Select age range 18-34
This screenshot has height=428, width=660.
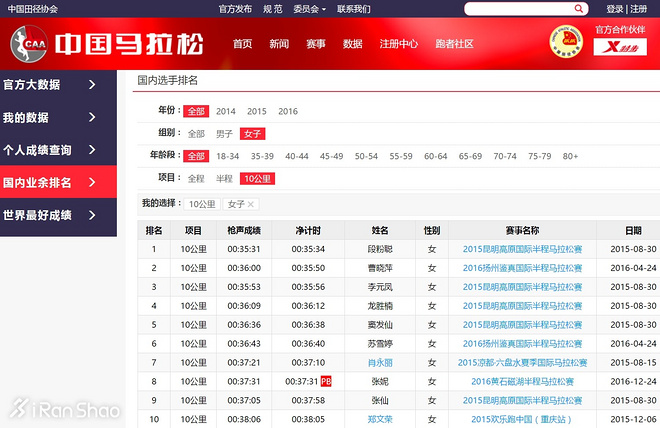tap(228, 156)
